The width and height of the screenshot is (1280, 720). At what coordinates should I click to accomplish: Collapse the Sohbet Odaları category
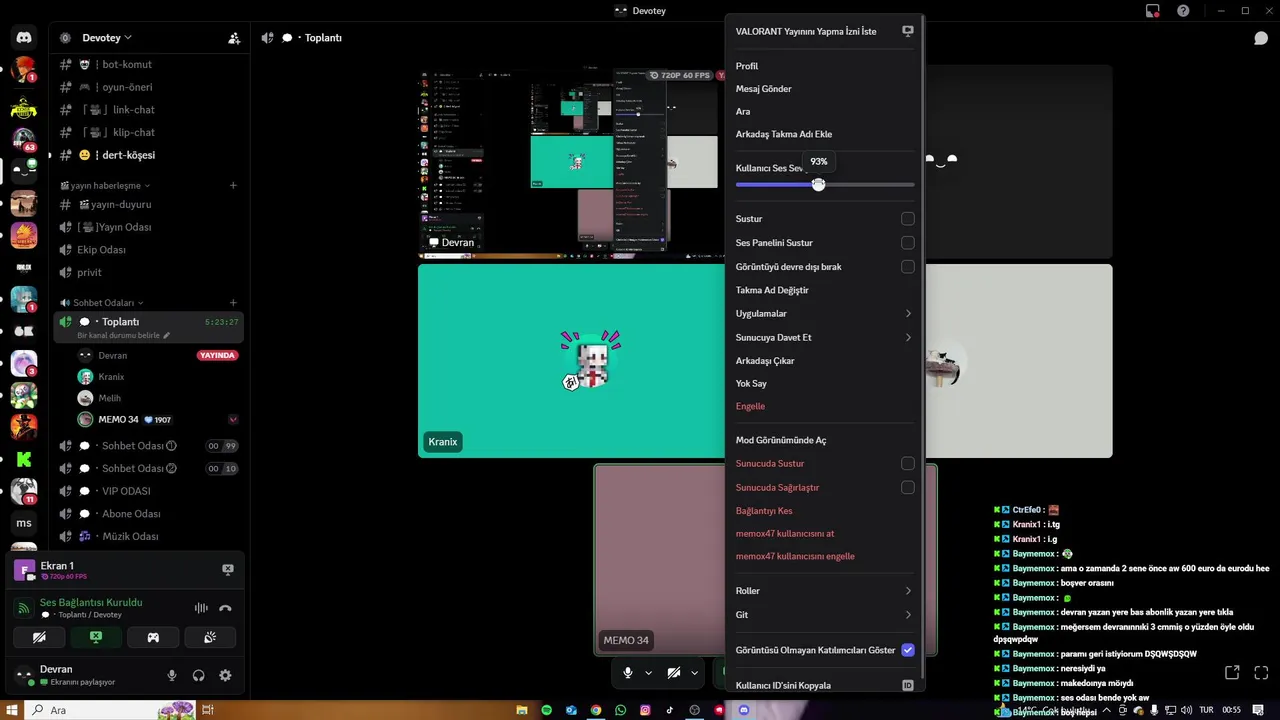click(102, 303)
